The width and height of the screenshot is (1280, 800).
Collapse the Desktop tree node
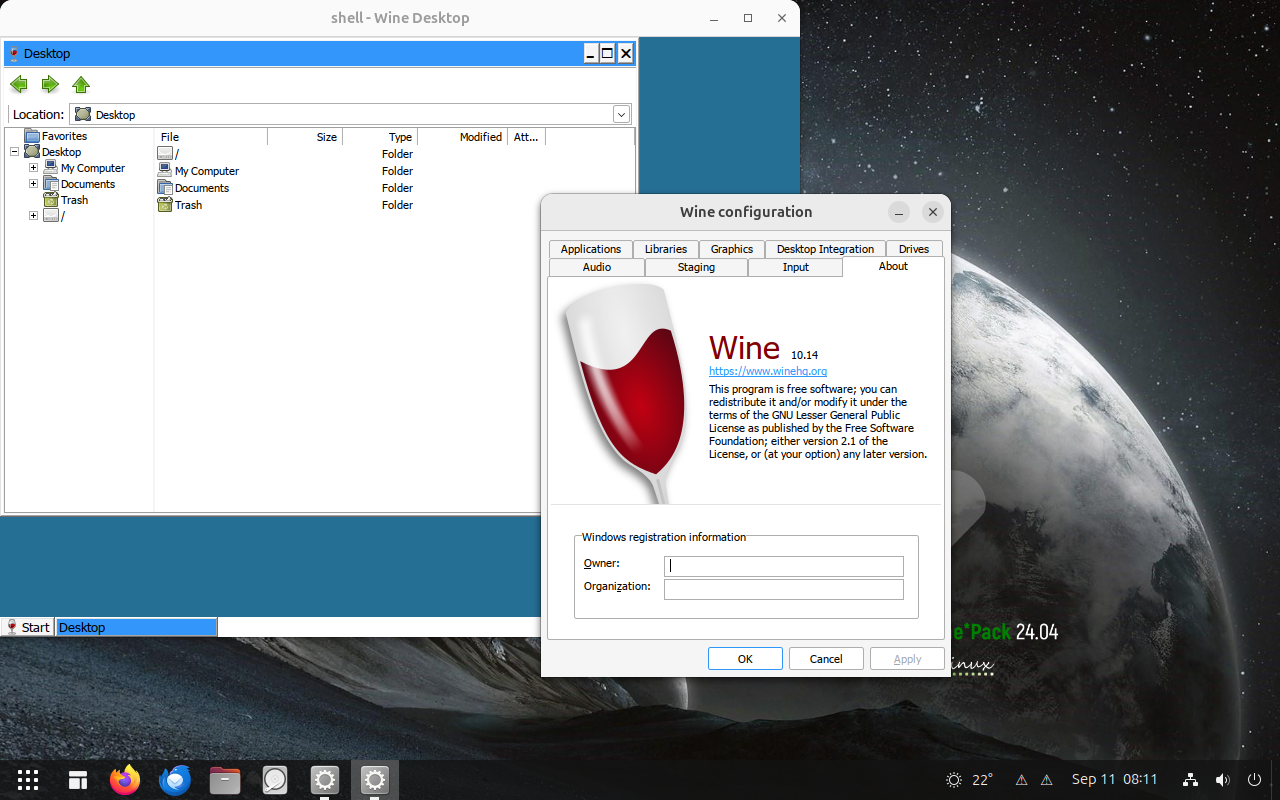[x=15, y=152]
